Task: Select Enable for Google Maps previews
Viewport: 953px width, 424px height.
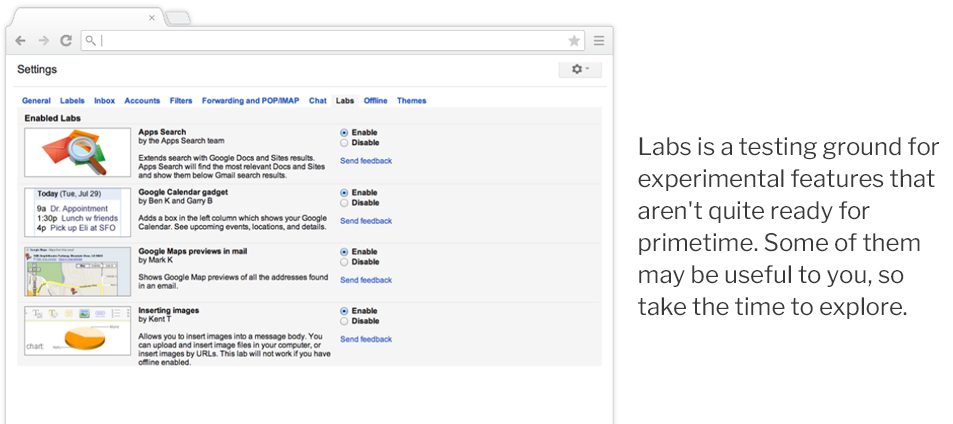Action: point(344,252)
